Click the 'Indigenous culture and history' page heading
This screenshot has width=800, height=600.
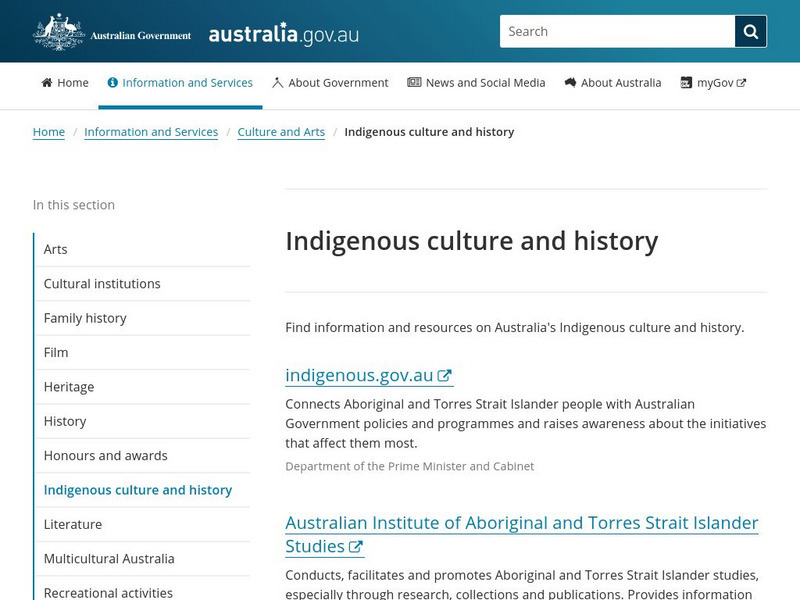tap(471, 241)
